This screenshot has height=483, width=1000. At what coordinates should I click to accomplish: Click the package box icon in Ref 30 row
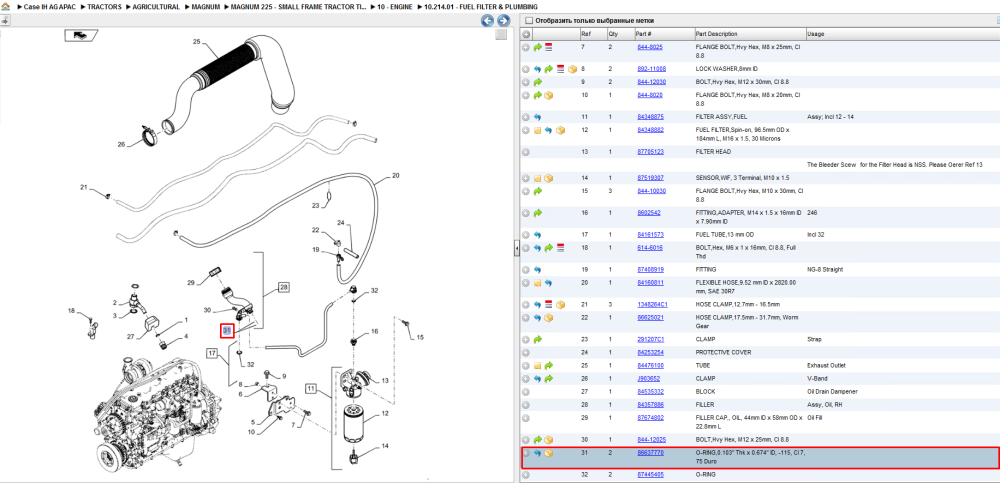[x=548, y=440]
